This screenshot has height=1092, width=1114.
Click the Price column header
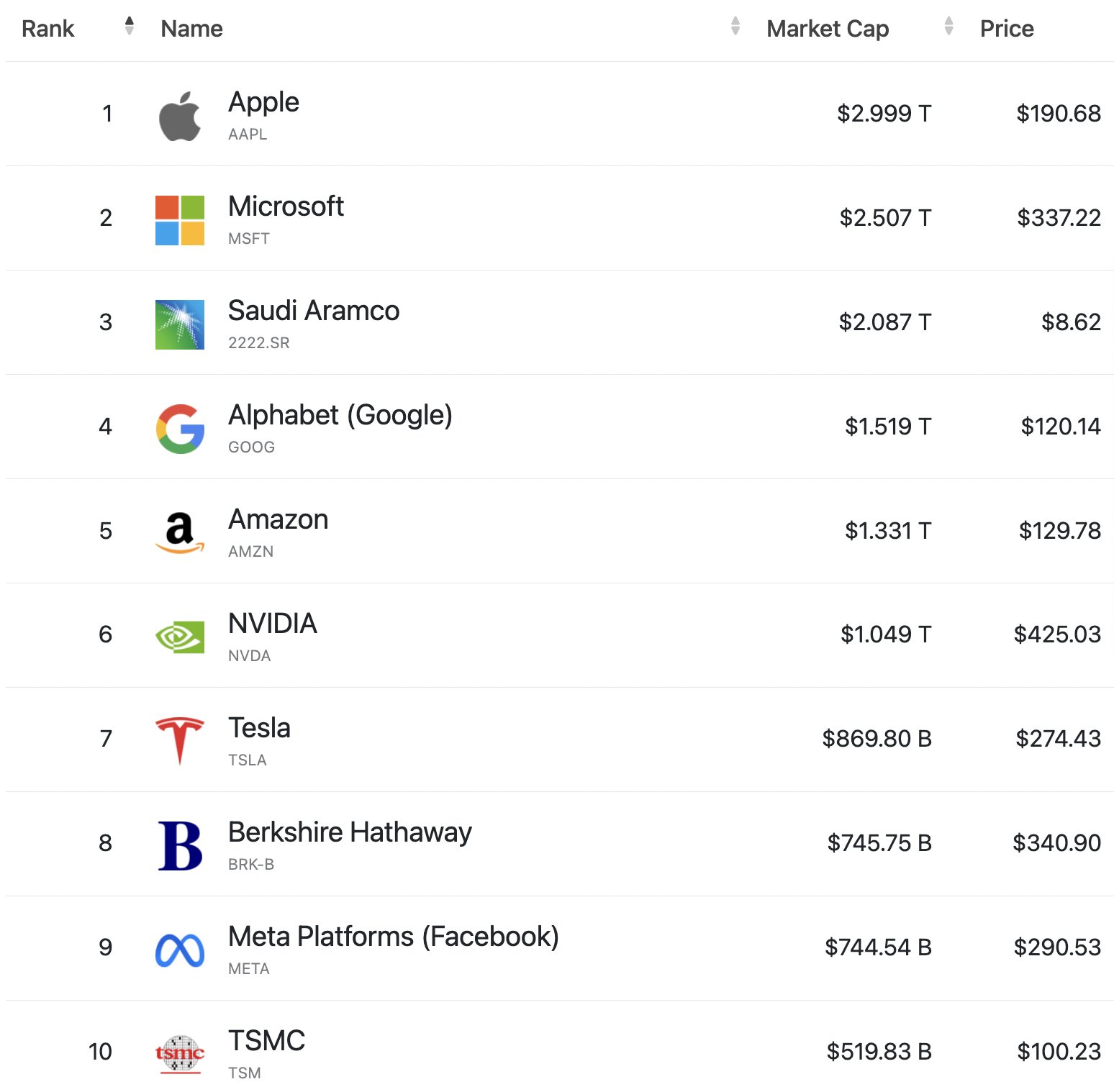point(1007,29)
